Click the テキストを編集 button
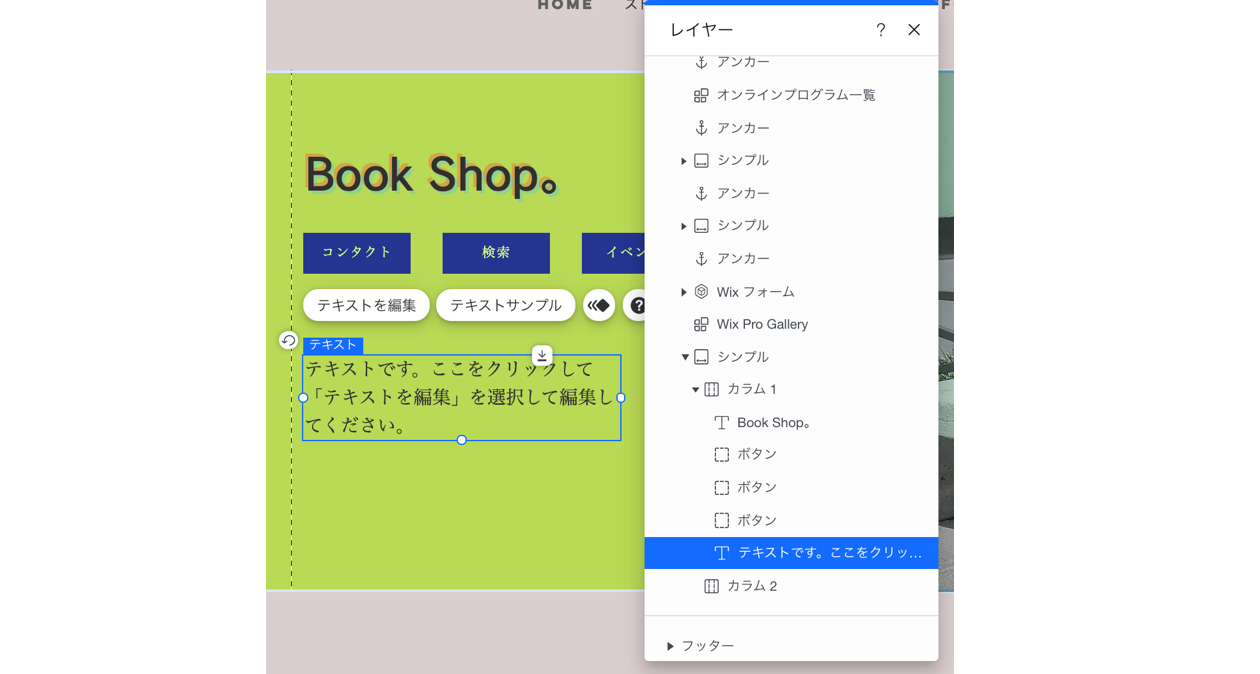1260x674 pixels. [366, 305]
